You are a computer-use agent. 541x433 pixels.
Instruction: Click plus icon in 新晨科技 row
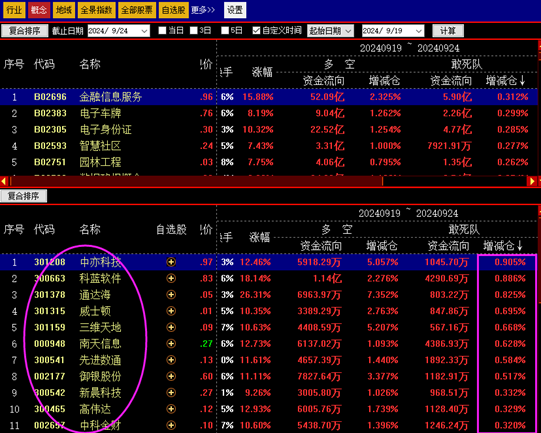click(x=171, y=393)
